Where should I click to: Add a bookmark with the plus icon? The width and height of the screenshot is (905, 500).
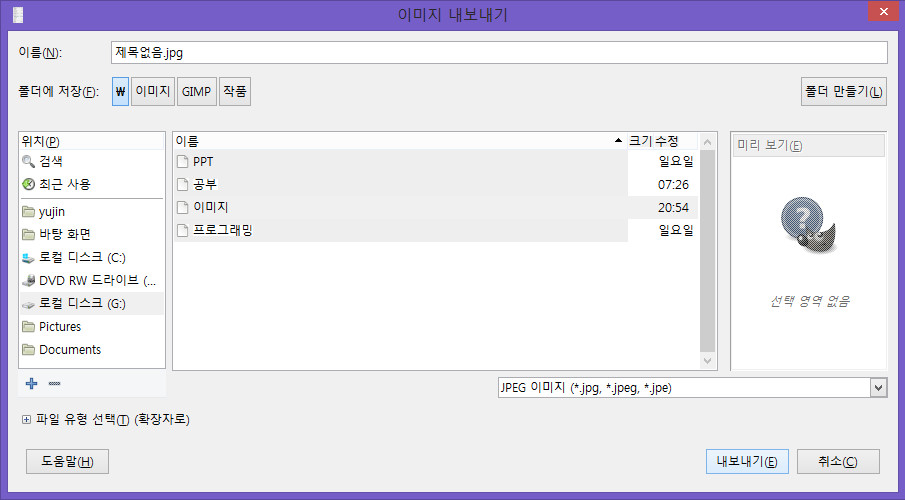tap(32, 383)
